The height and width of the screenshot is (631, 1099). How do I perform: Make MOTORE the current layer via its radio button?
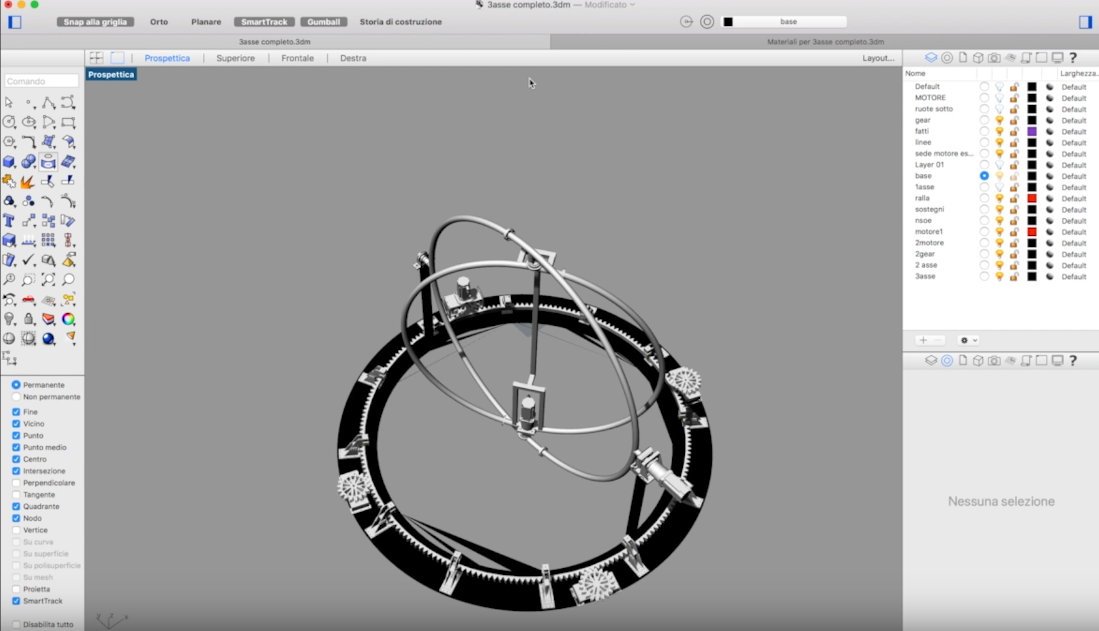point(984,98)
